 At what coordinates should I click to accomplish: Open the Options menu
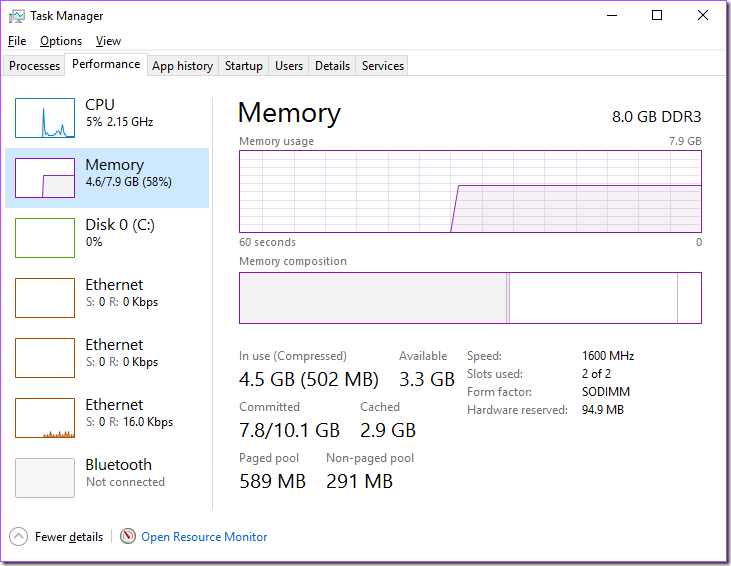[x=61, y=41]
